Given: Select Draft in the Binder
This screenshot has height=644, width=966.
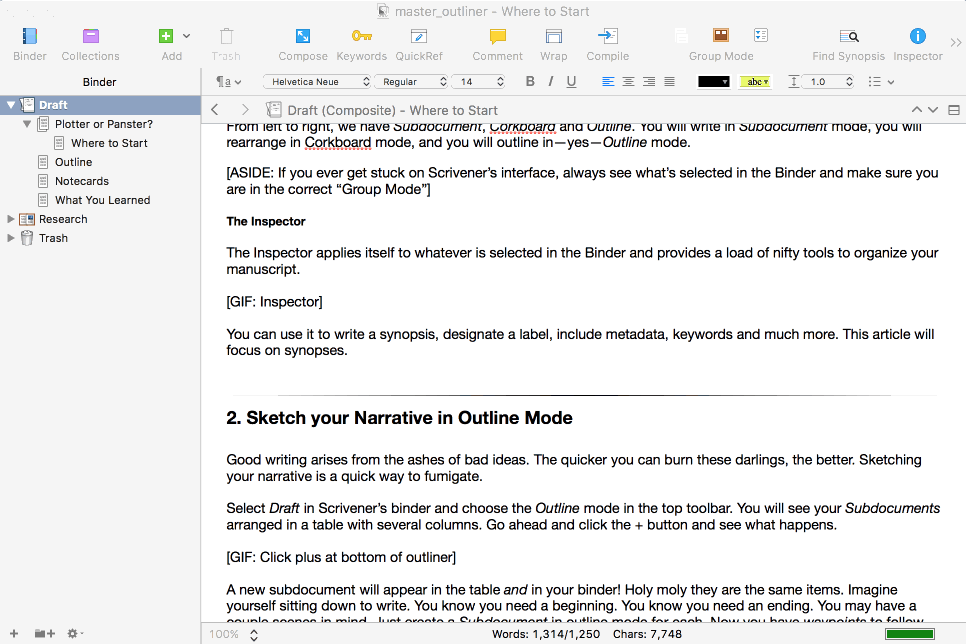Looking at the screenshot, I should [100, 105].
